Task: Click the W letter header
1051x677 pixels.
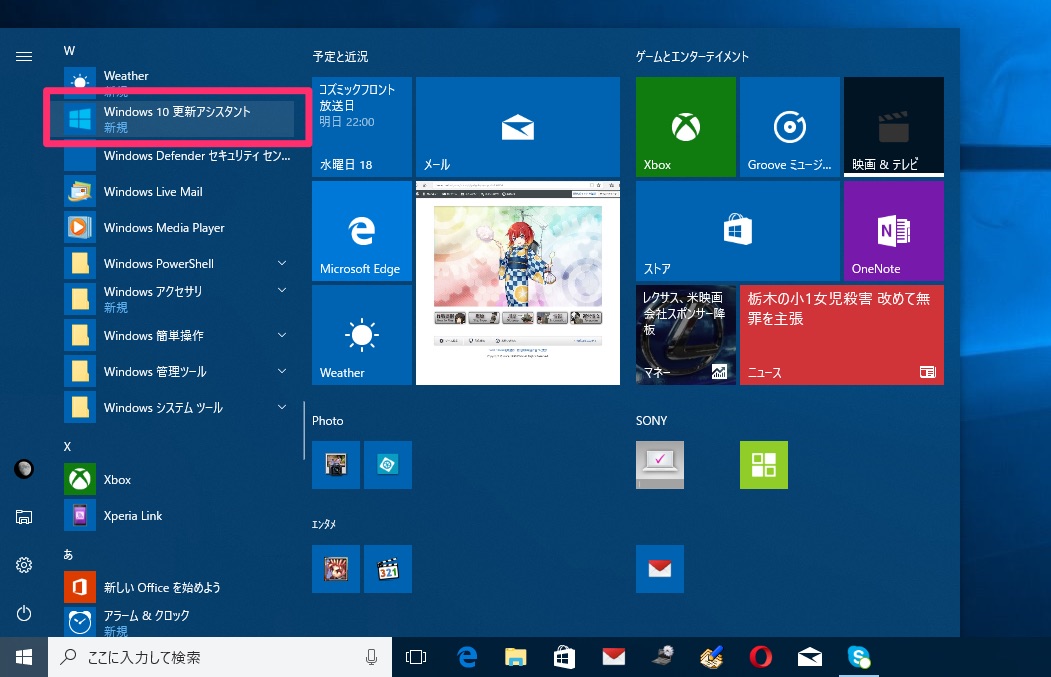Action: [x=69, y=51]
